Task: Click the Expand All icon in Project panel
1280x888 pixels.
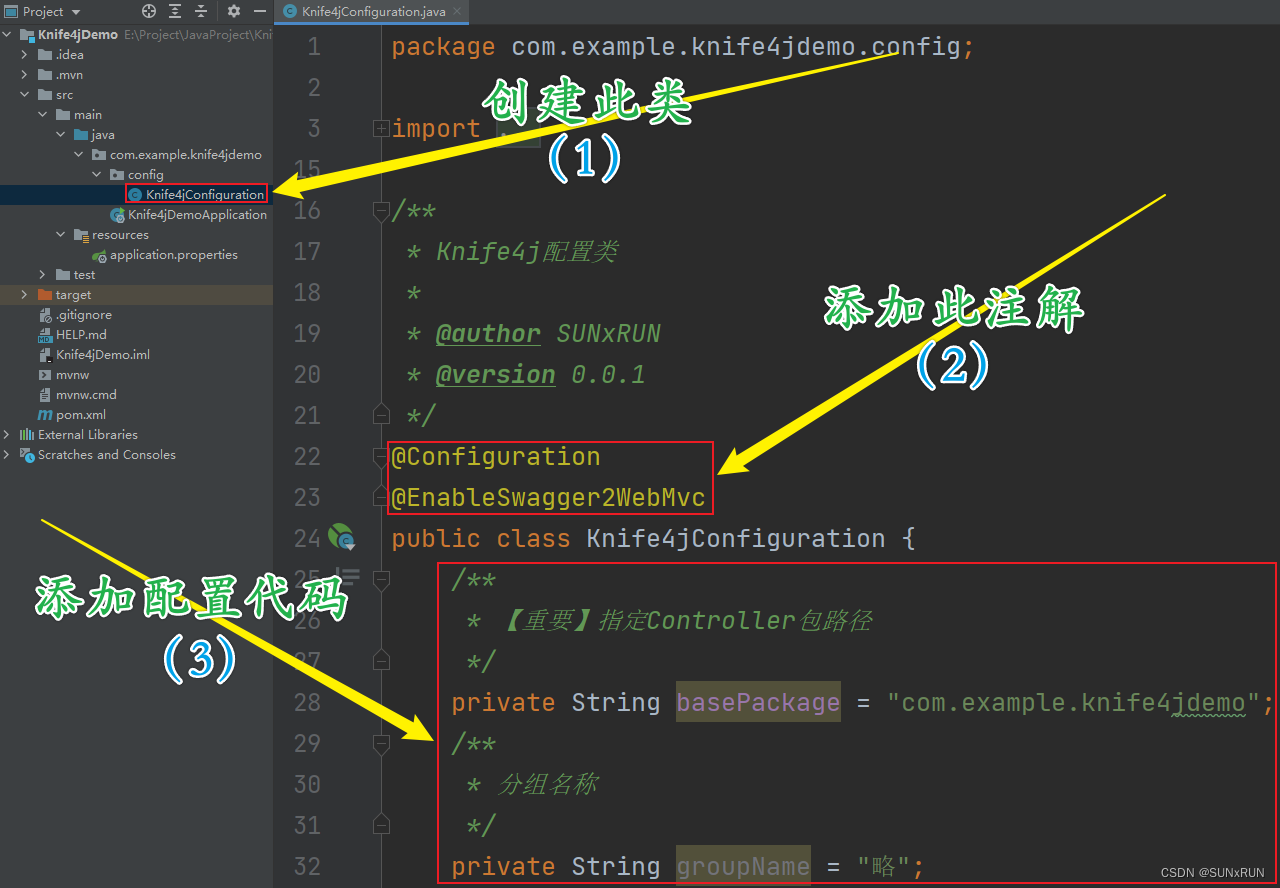Action: [x=175, y=11]
